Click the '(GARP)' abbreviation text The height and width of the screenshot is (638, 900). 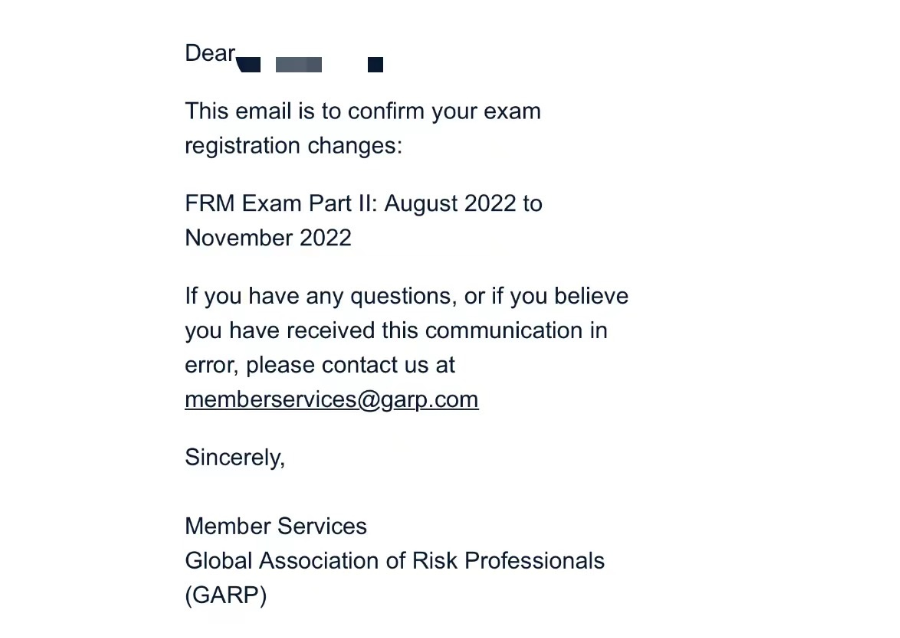click(x=226, y=596)
